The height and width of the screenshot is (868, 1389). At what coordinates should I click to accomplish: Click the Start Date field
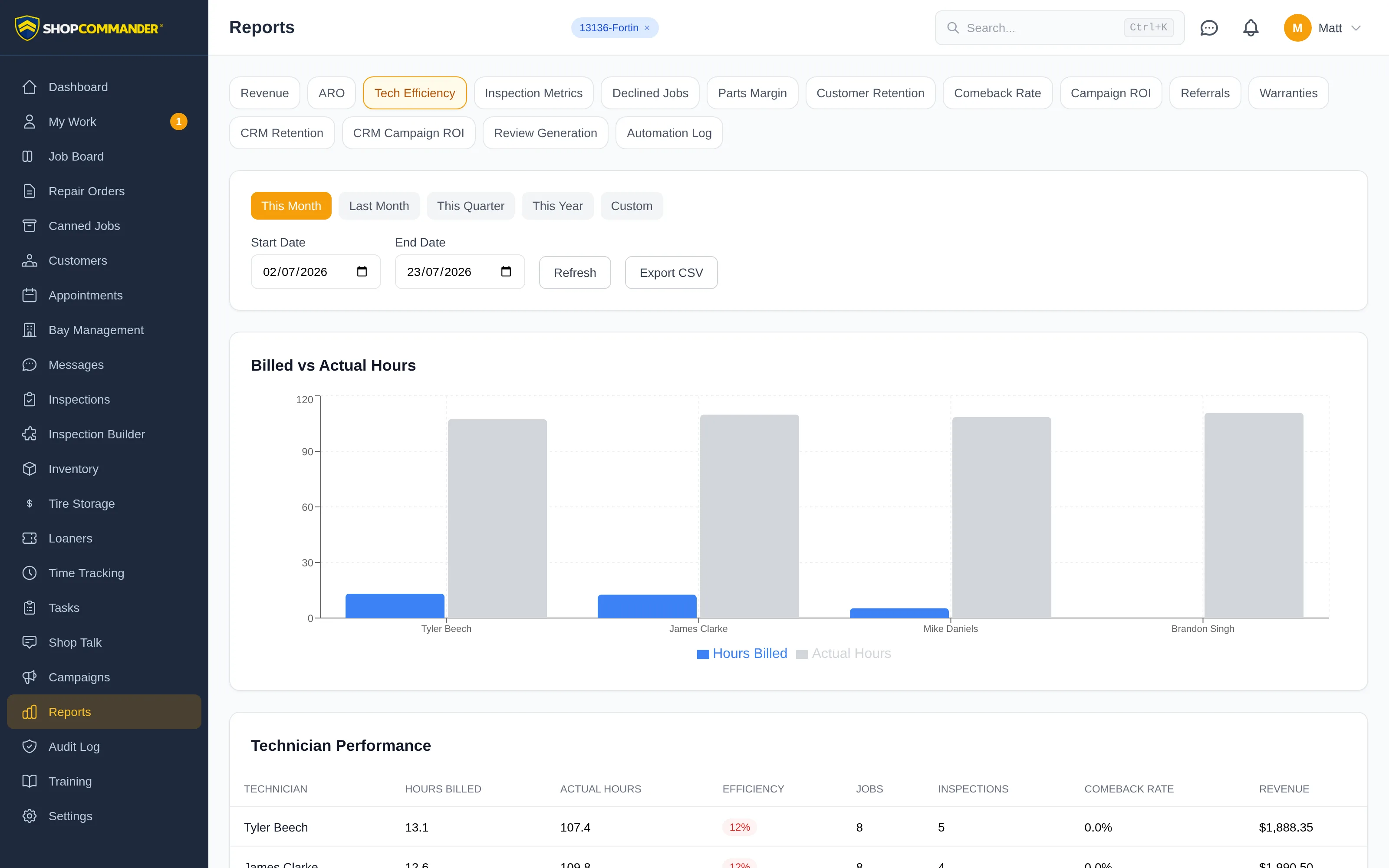point(316,272)
